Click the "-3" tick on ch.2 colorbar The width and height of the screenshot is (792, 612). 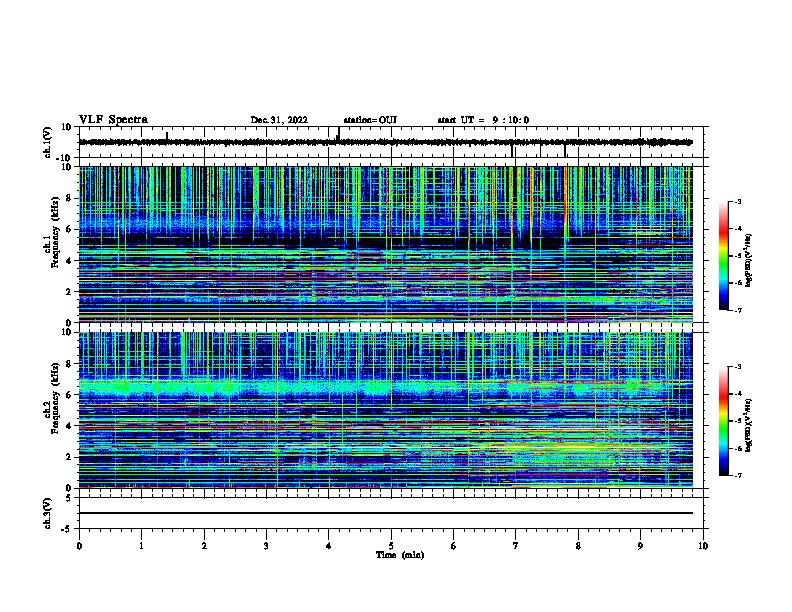[737, 367]
